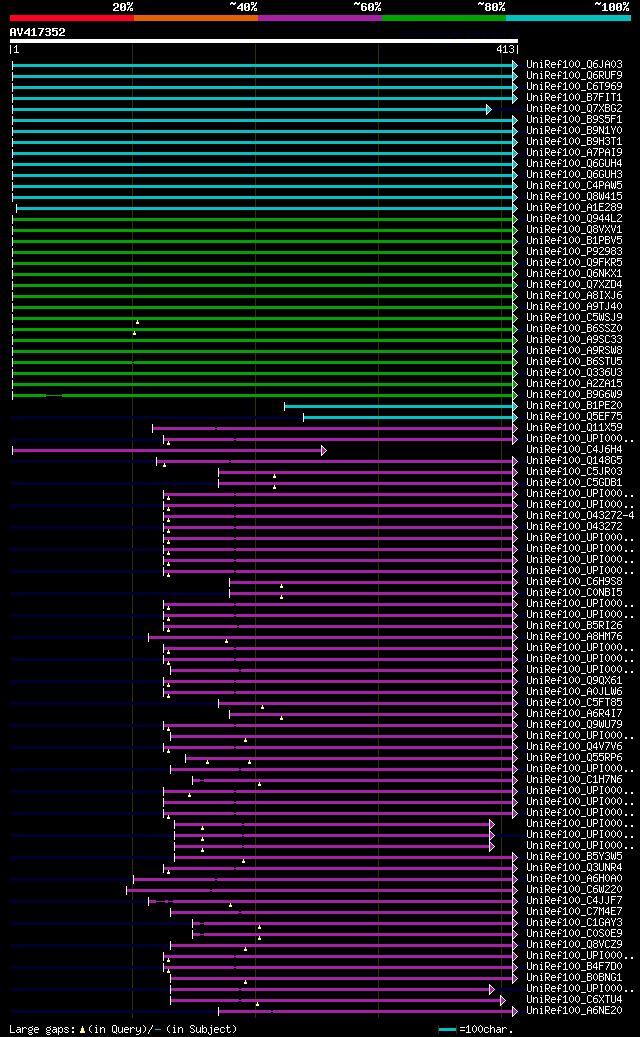Click the cyan alignment bar for A1E289

click(266, 208)
